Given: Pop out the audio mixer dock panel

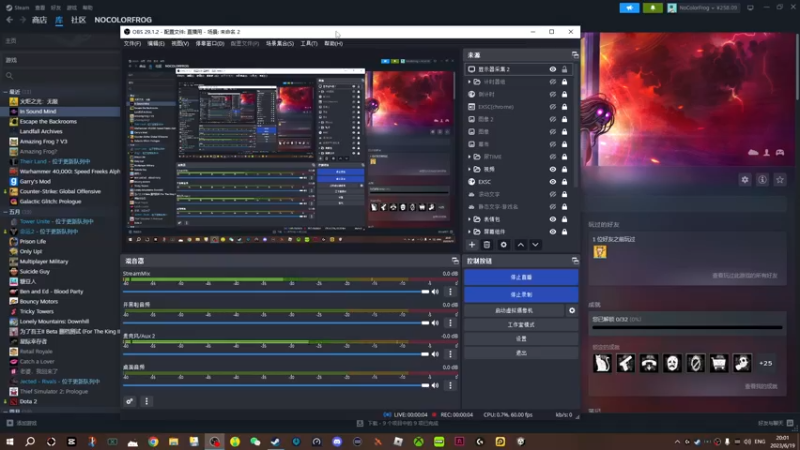Looking at the screenshot, I should (455, 261).
